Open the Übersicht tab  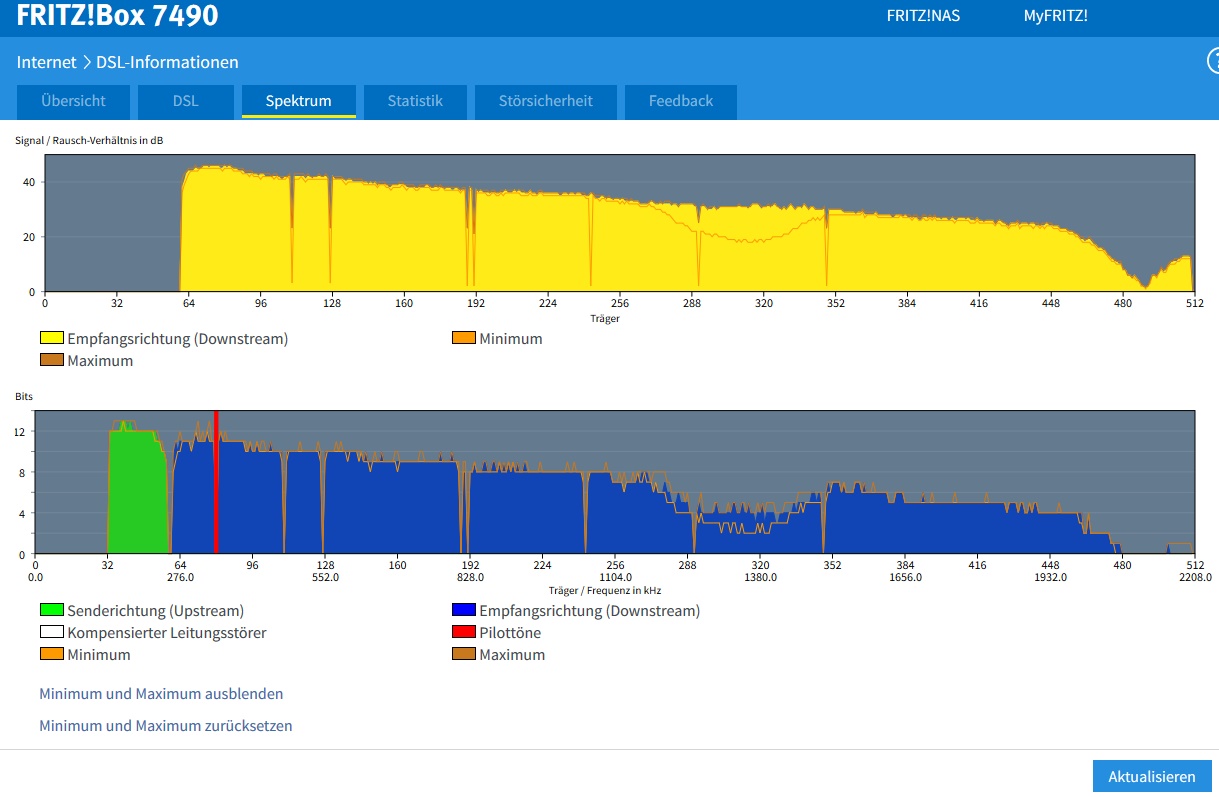pos(73,101)
